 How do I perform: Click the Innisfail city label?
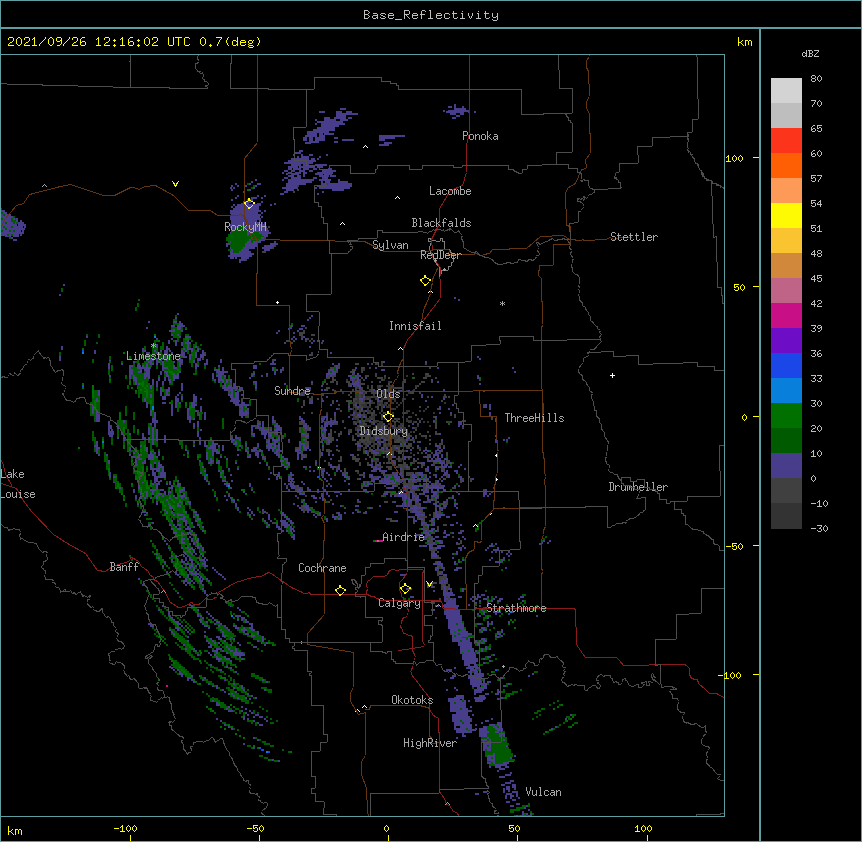tap(415, 326)
